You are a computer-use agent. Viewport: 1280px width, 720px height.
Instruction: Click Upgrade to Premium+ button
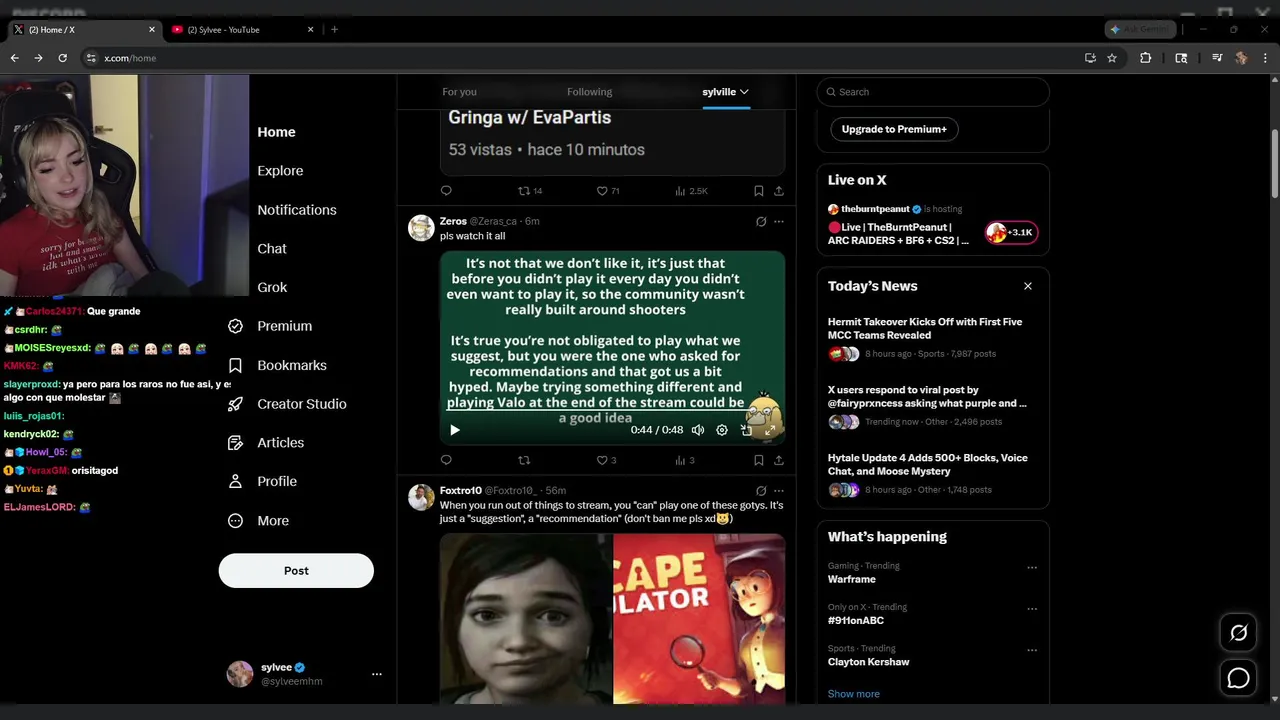(894, 129)
